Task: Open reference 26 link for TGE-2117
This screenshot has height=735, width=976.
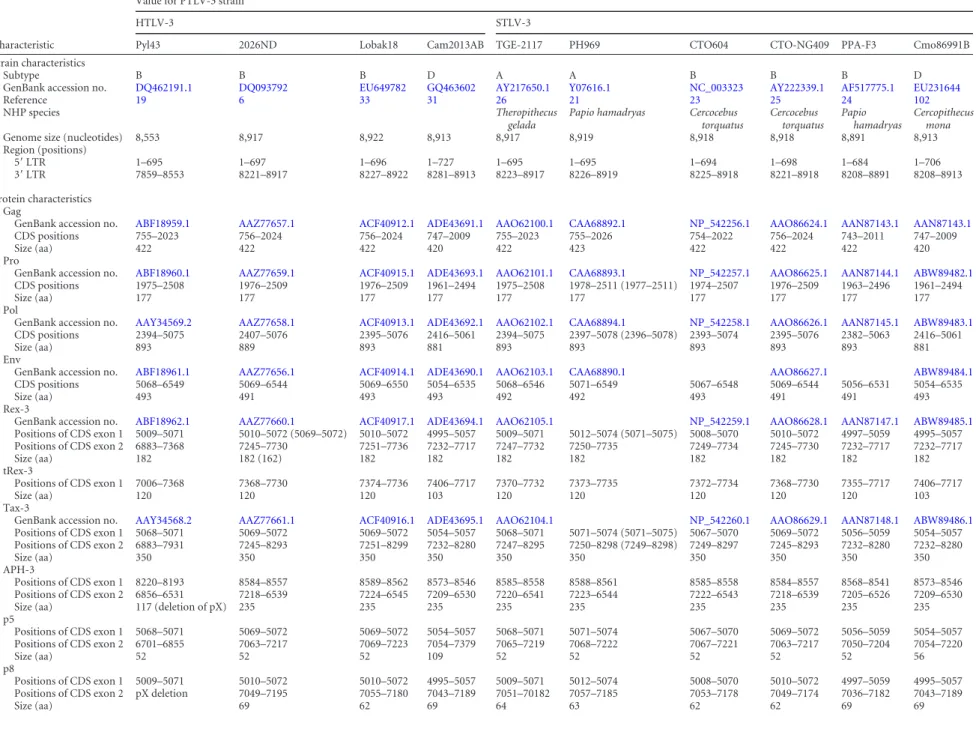Action: (501, 100)
